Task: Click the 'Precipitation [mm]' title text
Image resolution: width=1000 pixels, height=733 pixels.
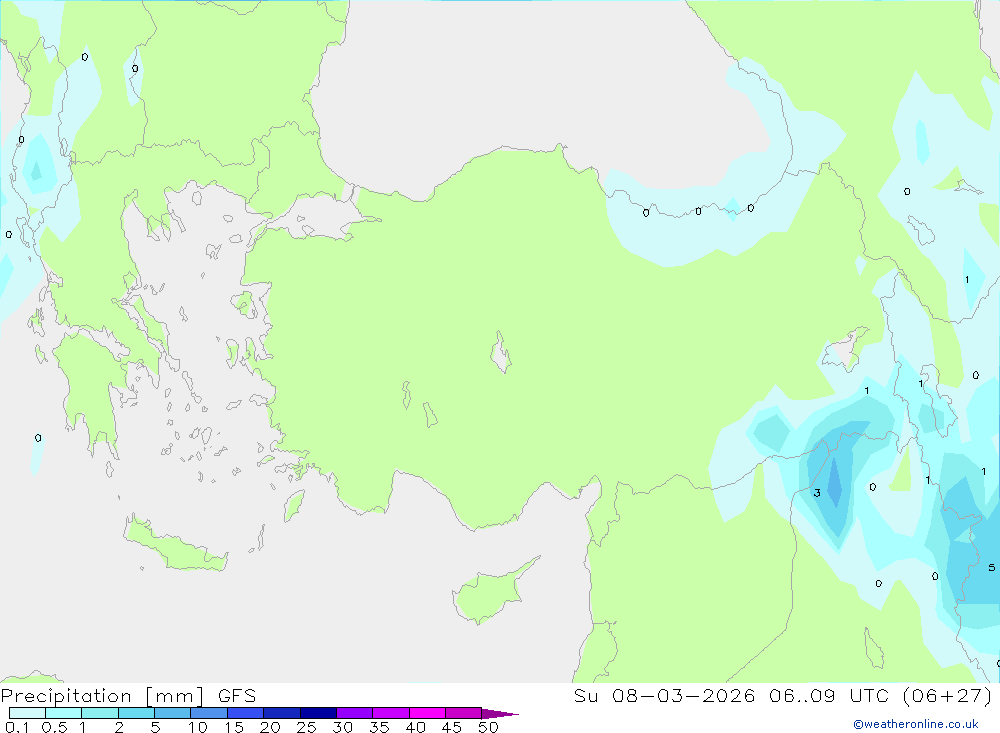Action: [x=103, y=696]
